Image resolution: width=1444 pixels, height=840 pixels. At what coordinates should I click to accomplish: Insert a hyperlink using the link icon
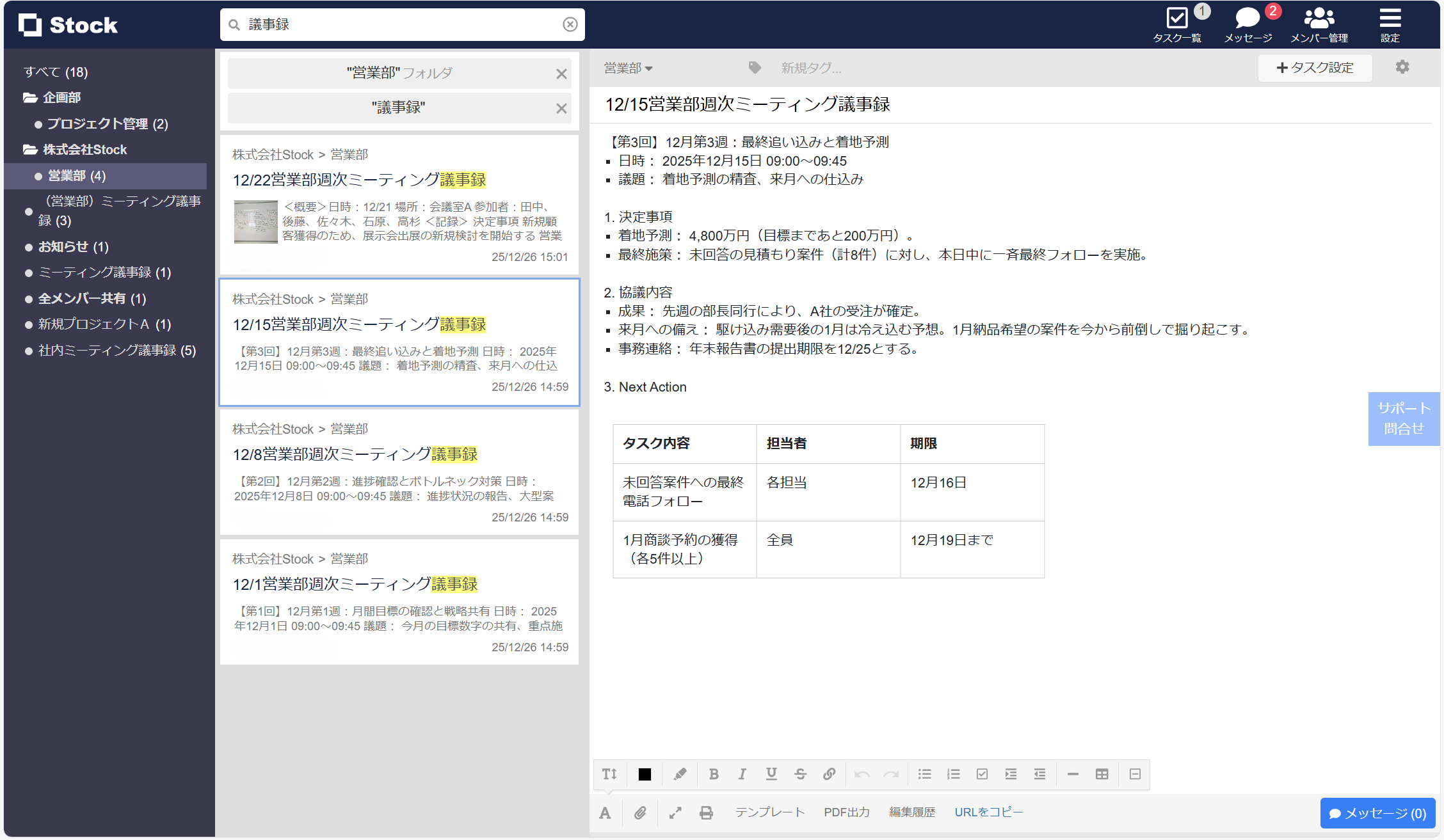point(830,774)
